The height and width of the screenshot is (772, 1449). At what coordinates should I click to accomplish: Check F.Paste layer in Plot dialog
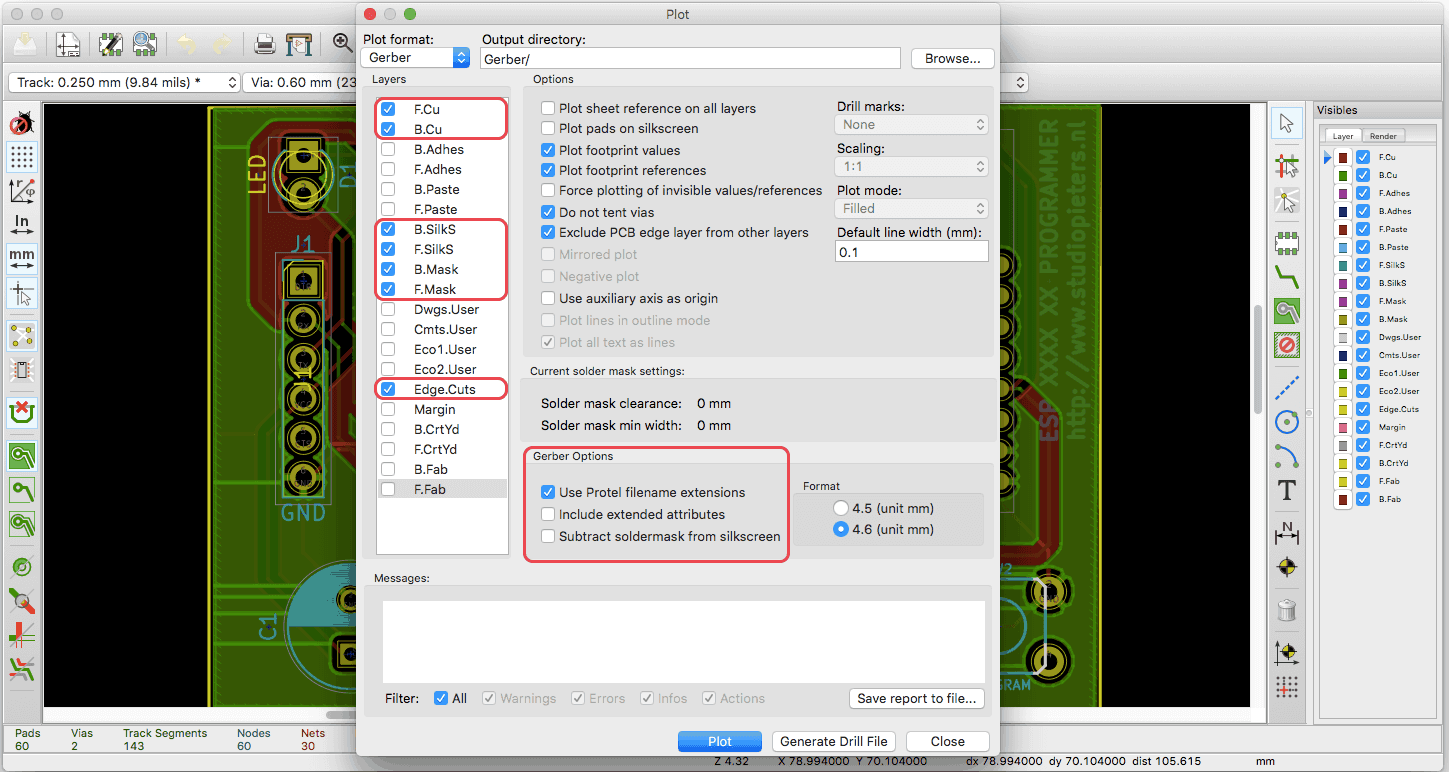pyautogui.click(x=388, y=209)
